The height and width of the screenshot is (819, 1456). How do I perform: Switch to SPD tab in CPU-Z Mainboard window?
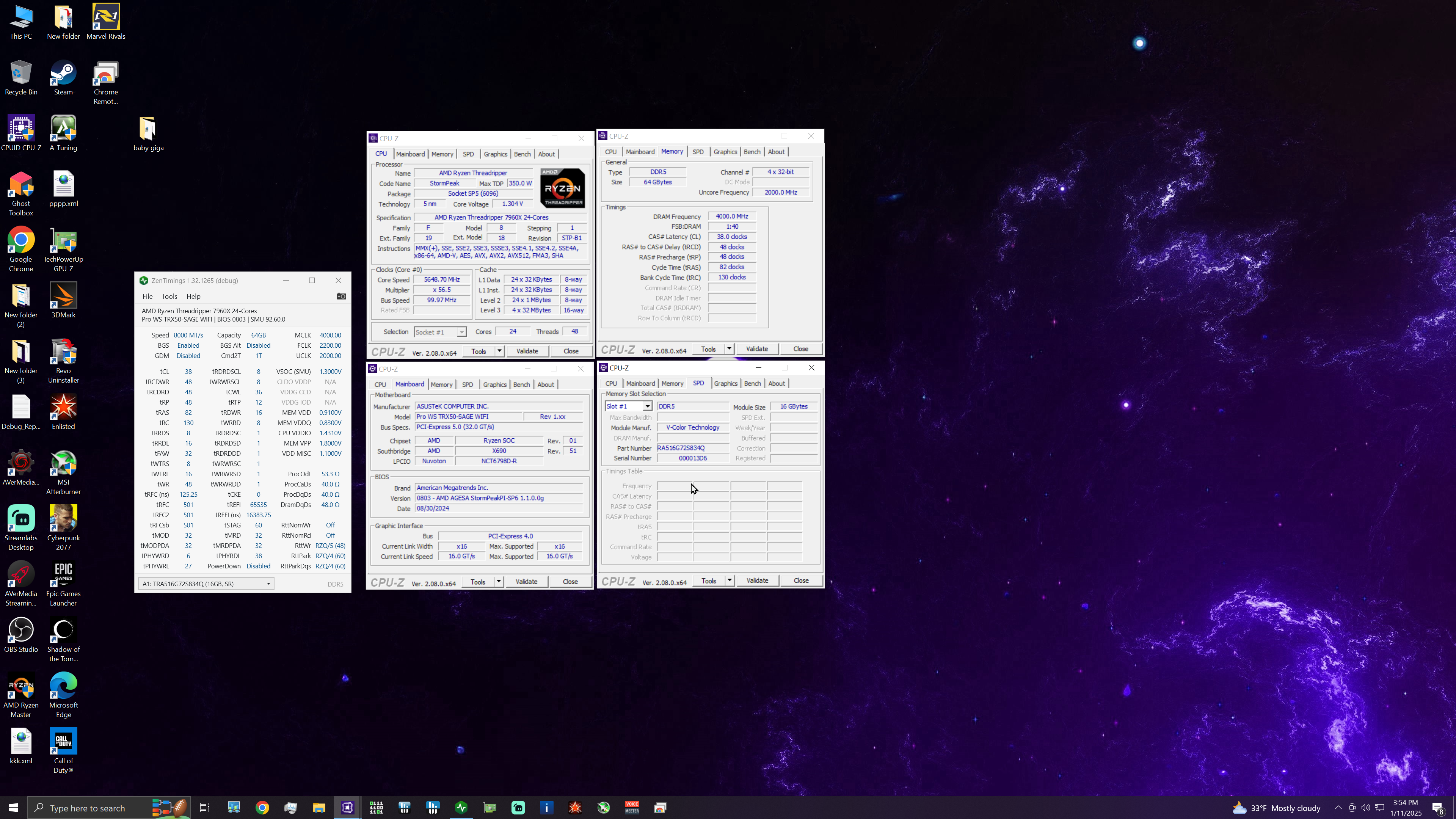click(468, 384)
